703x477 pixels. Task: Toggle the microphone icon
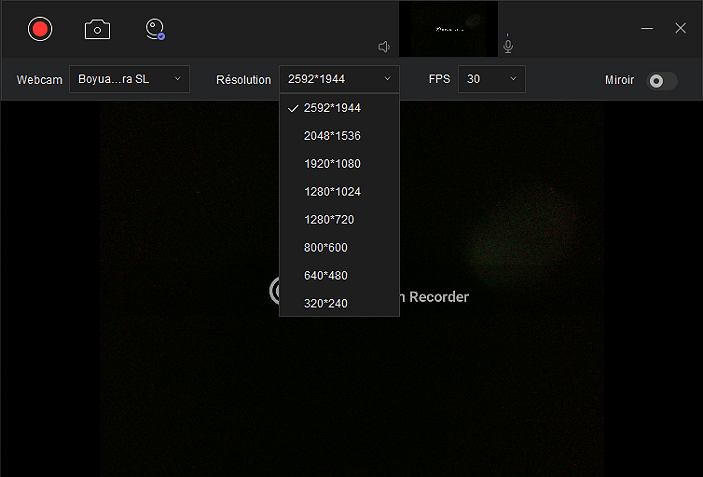[x=508, y=46]
